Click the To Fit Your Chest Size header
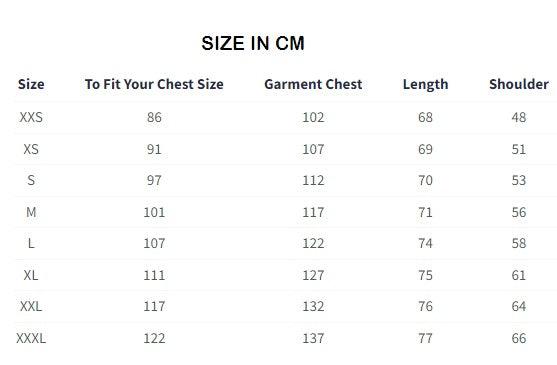 coord(154,84)
